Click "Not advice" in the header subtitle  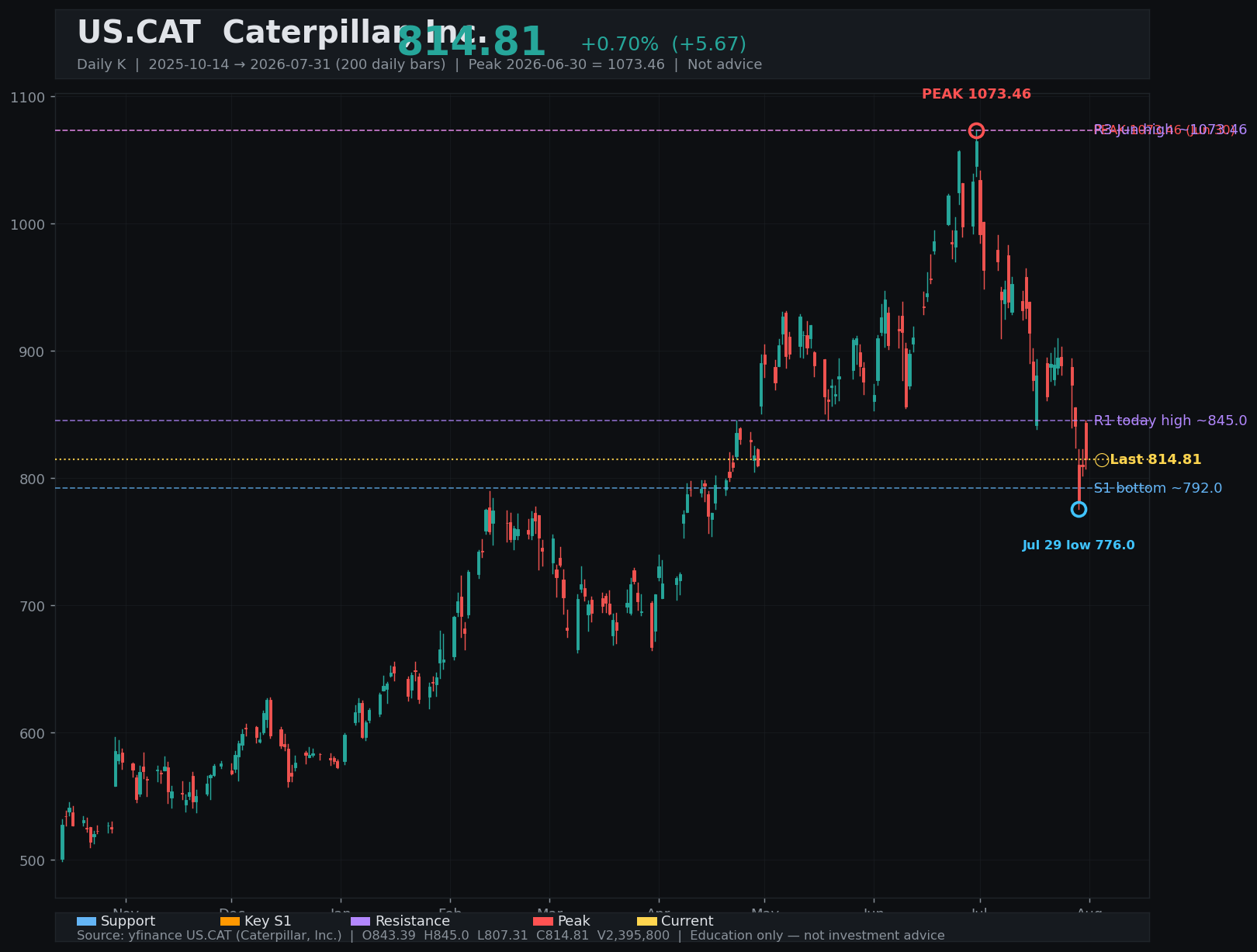click(x=725, y=64)
